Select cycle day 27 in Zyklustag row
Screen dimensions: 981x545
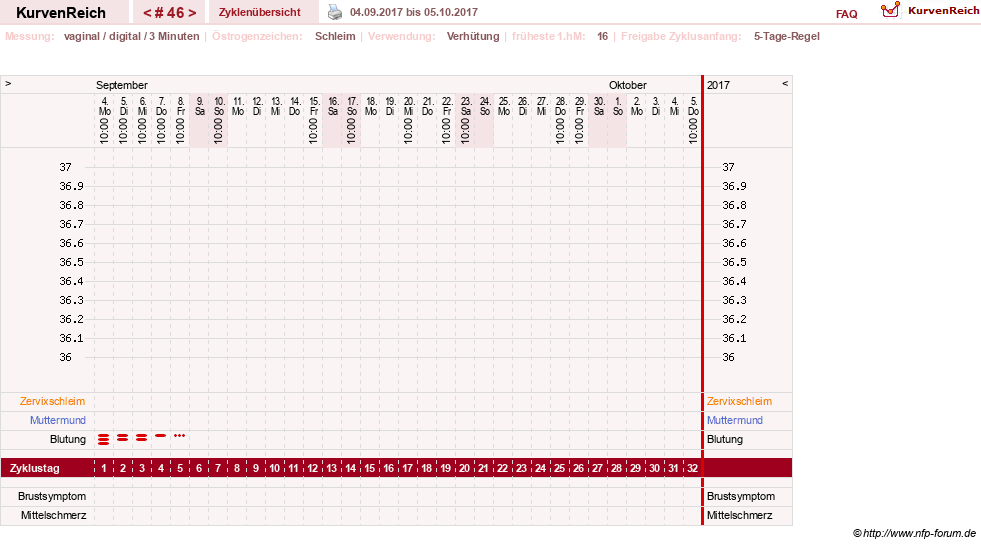tap(597, 468)
